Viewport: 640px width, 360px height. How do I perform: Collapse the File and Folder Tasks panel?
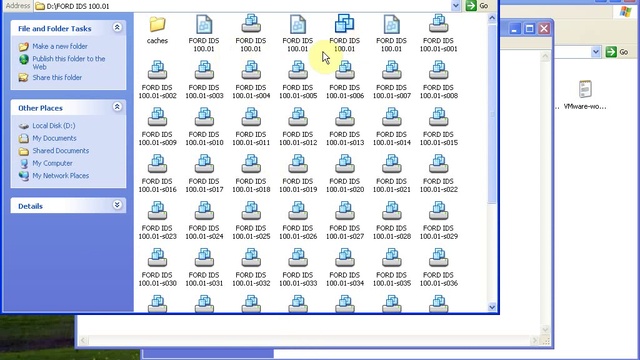click(x=117, y=27)
